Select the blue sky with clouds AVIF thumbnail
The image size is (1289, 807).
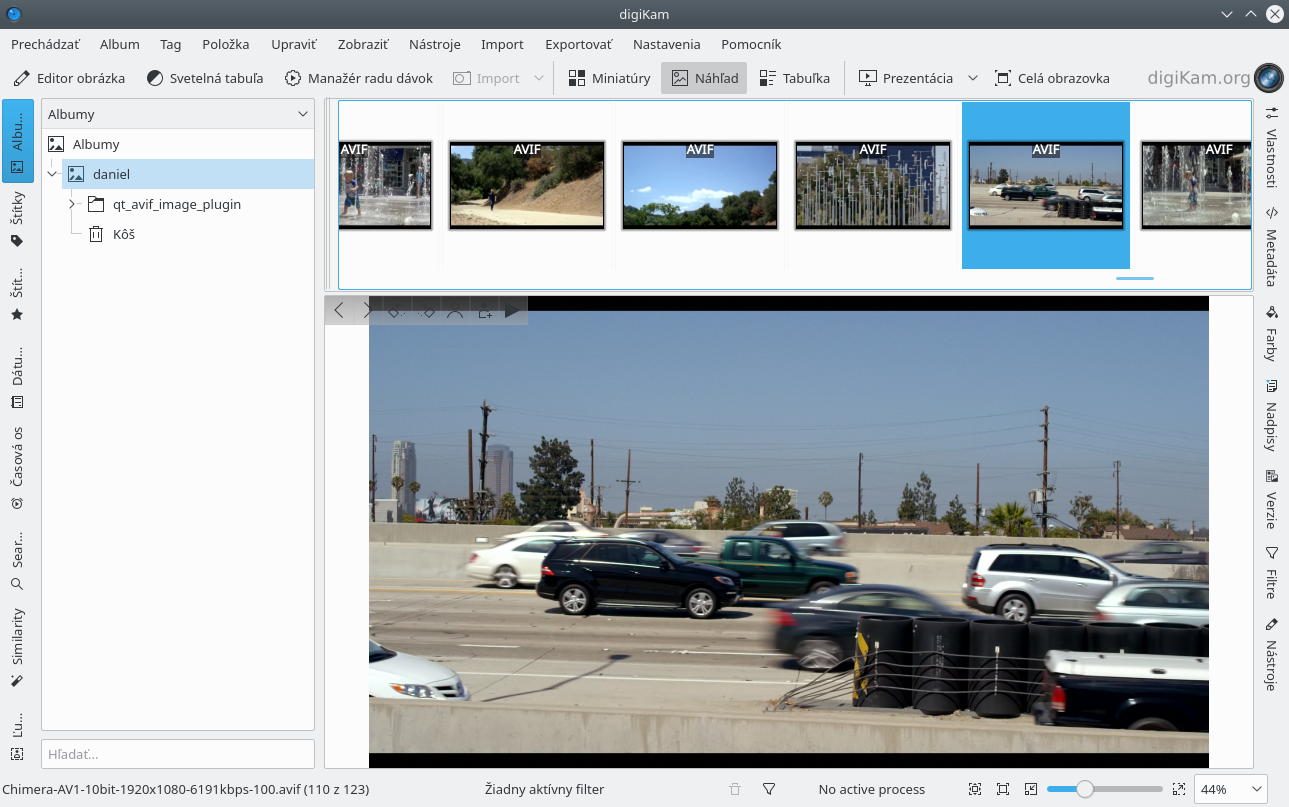(x=700, y=185)
